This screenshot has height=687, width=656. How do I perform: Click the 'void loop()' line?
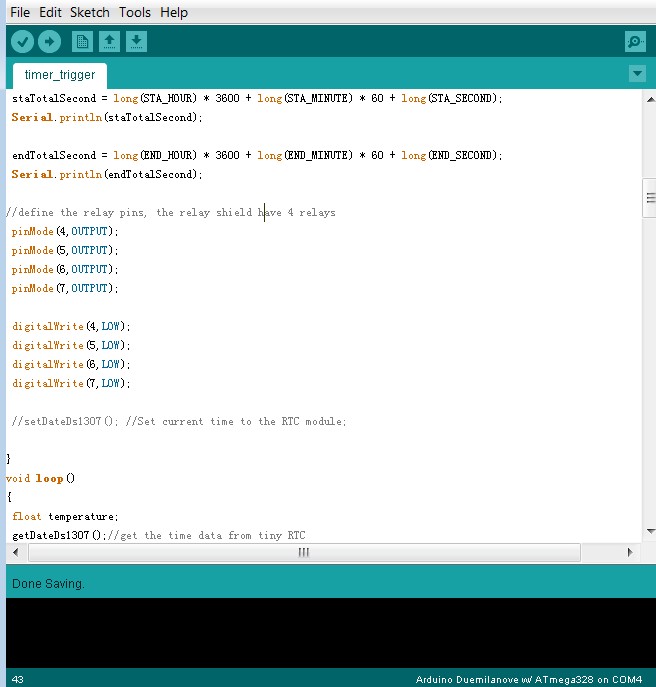[x=40, y=478]
